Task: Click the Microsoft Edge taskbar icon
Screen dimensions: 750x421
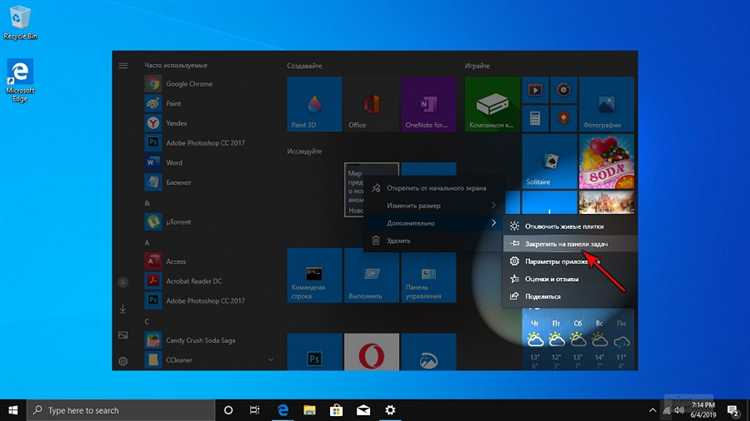Action: click(283, 410)
